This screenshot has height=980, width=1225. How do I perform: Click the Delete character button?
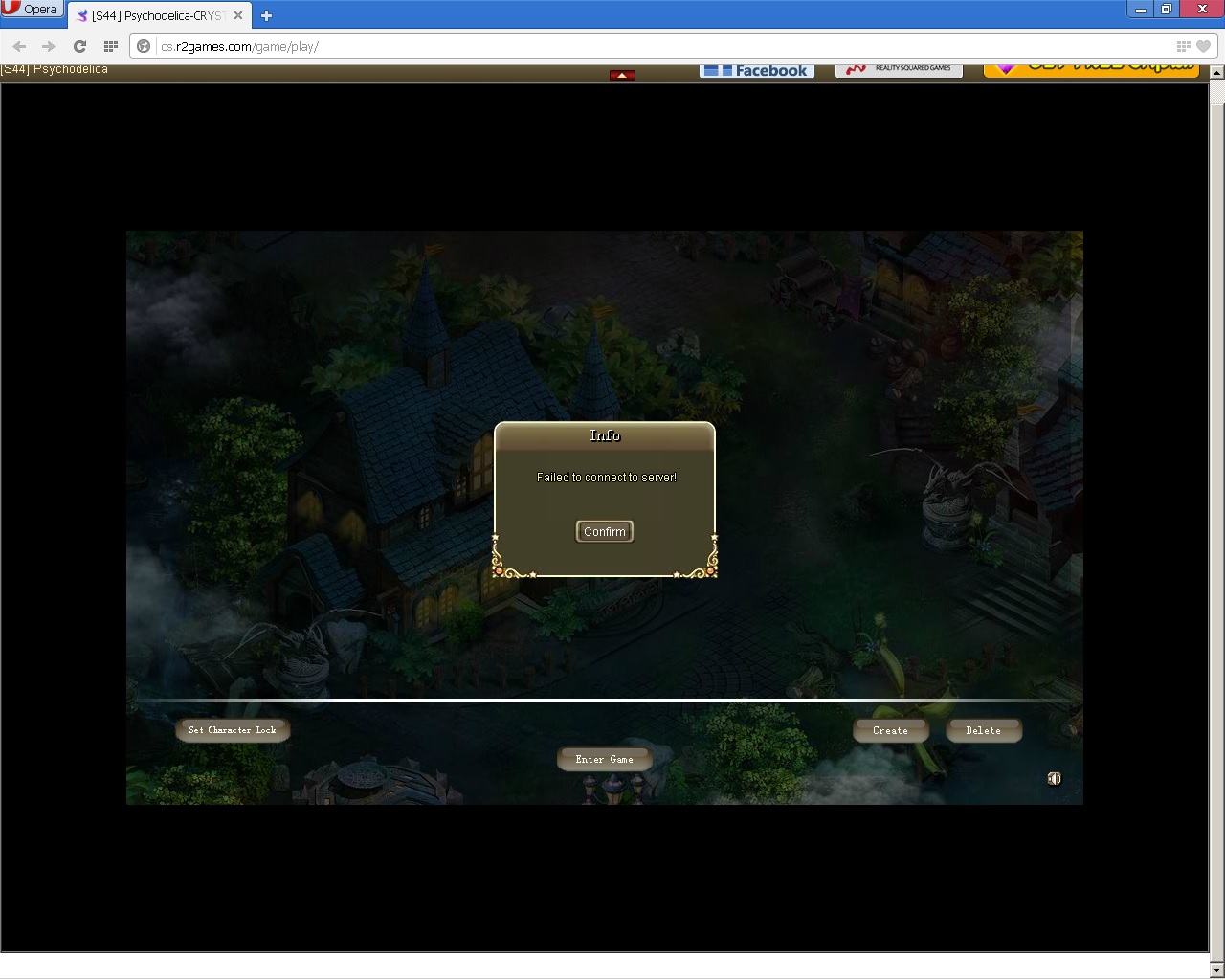[x=983, y=730]
